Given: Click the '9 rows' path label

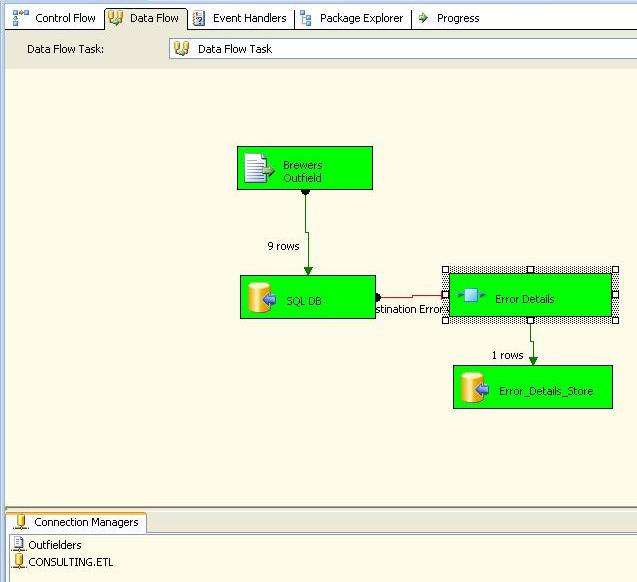Looking at the screenshot, I should tap(283, 246).
